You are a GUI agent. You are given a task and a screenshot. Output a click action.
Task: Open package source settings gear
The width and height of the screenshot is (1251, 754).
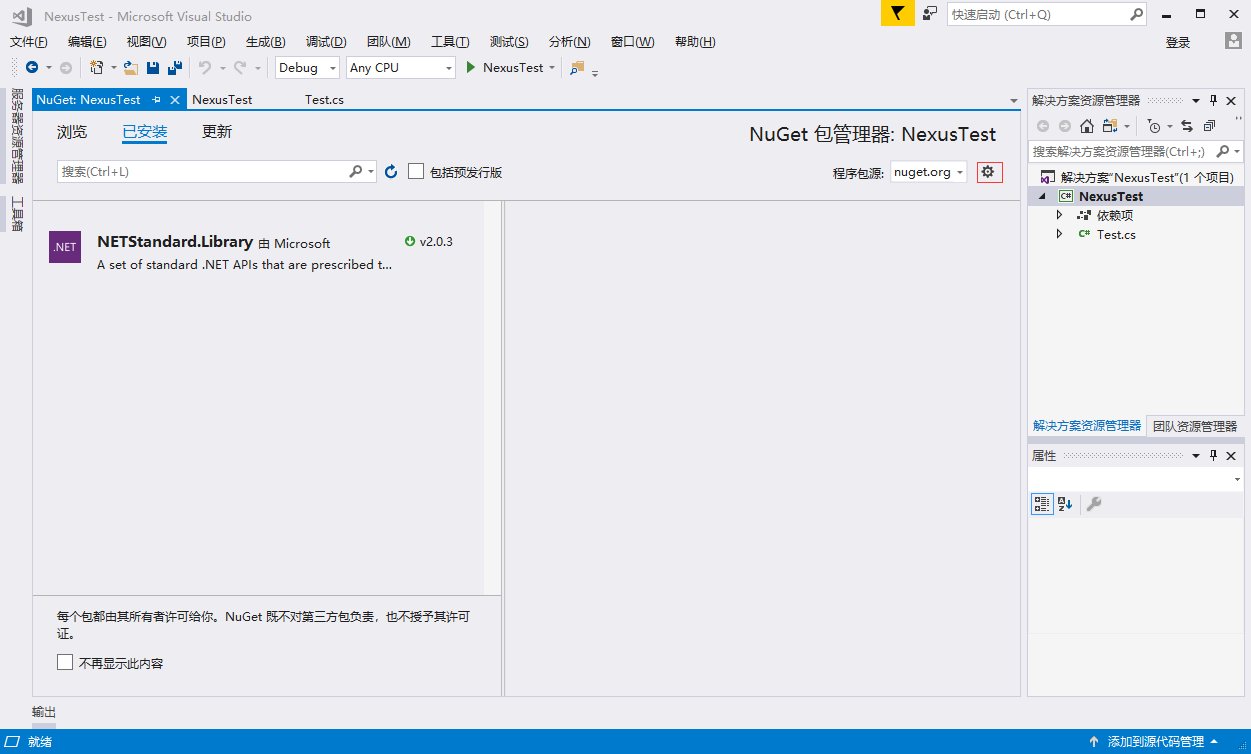pos(988,172)
